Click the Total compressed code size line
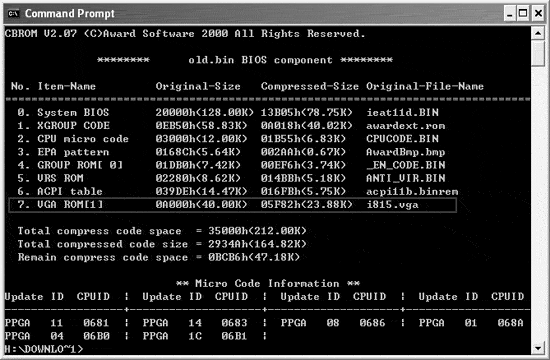This screenshot has width=550, height=360. (162, 244)
